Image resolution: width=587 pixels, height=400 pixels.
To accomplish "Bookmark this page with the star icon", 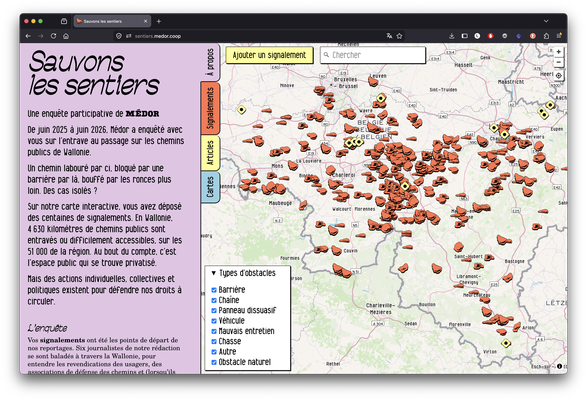I will (399, 36).
